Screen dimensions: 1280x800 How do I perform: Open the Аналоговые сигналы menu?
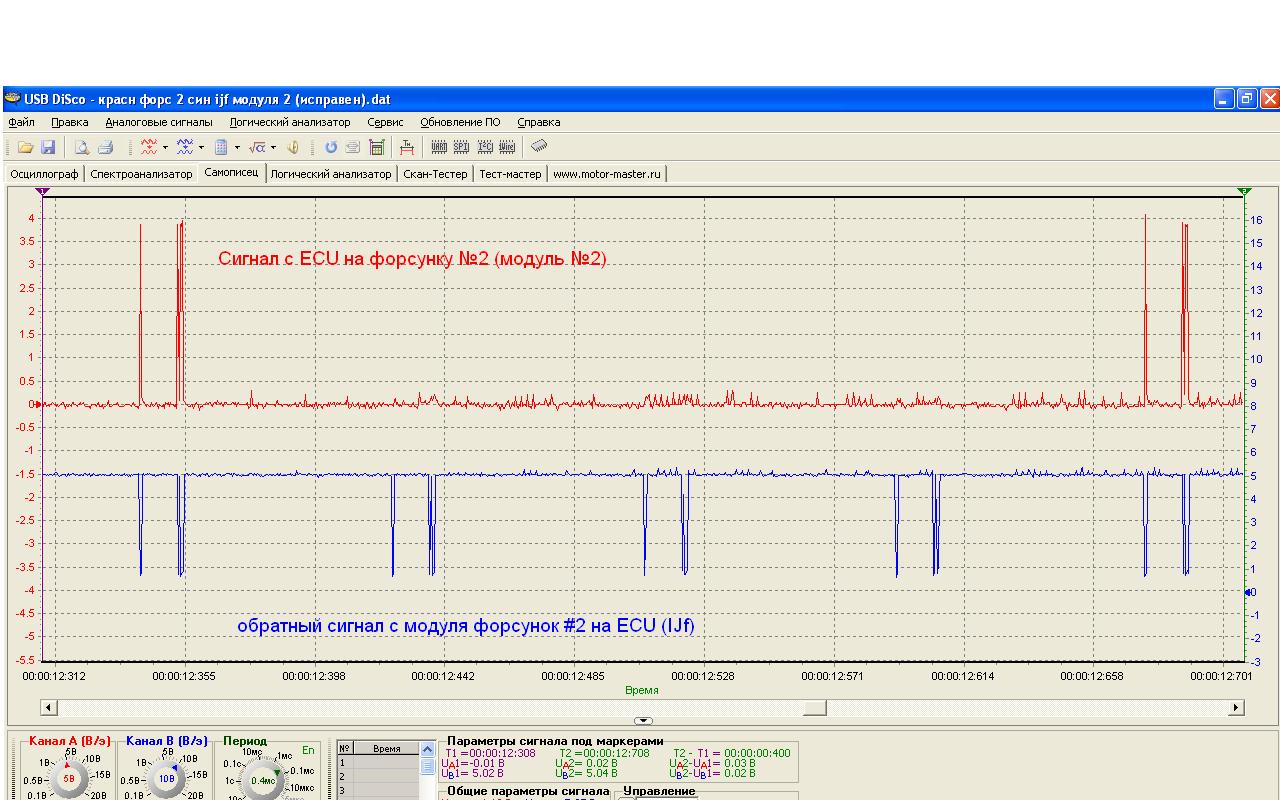tap(159, 122)
